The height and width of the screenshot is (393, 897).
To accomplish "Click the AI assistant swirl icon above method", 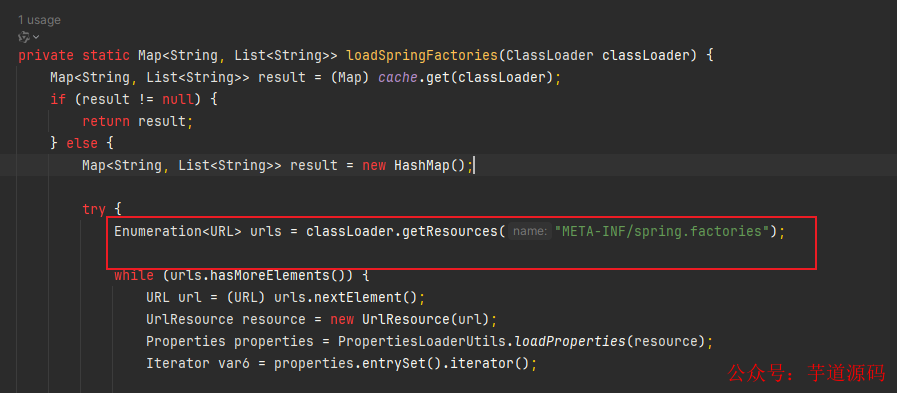I will 23,37.
